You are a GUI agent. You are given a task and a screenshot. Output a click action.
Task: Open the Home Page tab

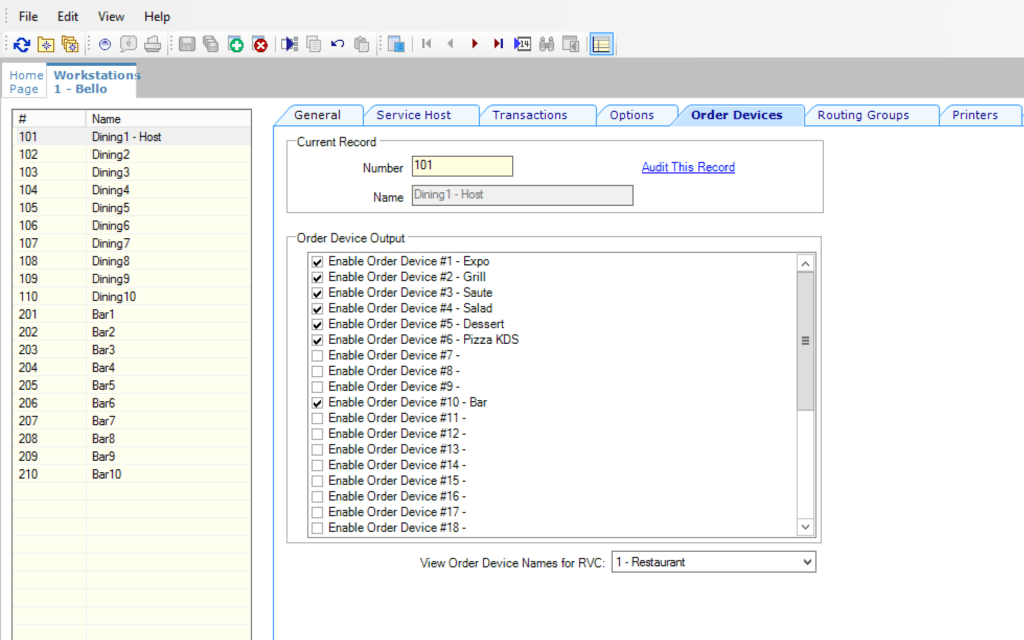tap(25, 82)
